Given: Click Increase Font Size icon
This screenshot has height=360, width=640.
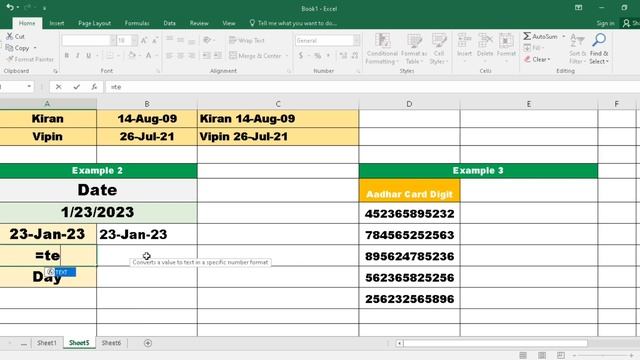Looking at the screenshot, I should [x=144, y=40].
